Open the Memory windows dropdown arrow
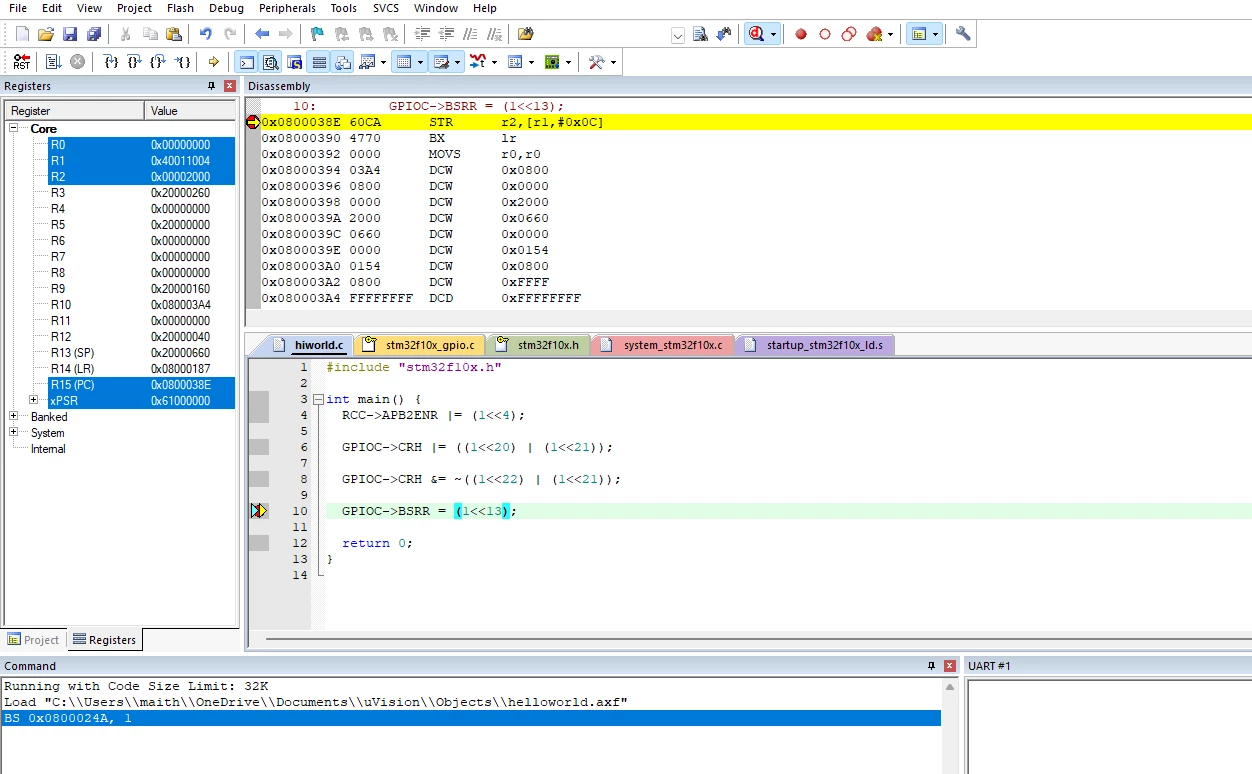The image size is (1252, 774). pos(420,62)
